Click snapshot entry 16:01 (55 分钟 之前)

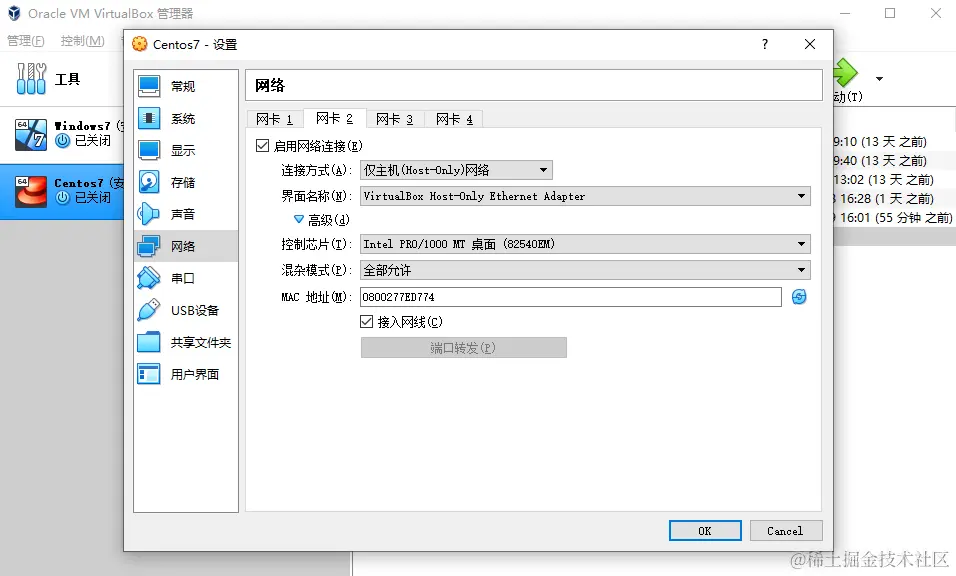click(x=895, y=218)
